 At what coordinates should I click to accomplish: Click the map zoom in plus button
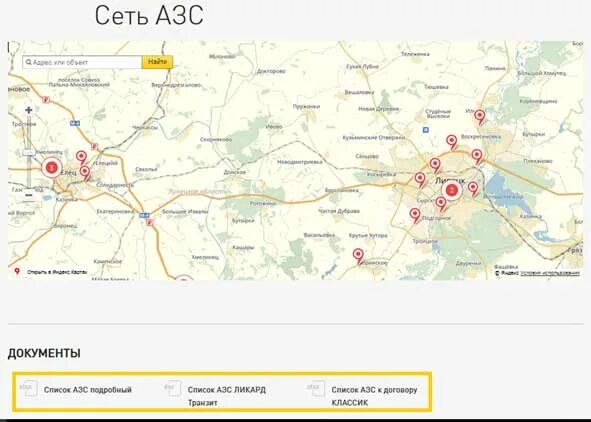pos(29,110)
